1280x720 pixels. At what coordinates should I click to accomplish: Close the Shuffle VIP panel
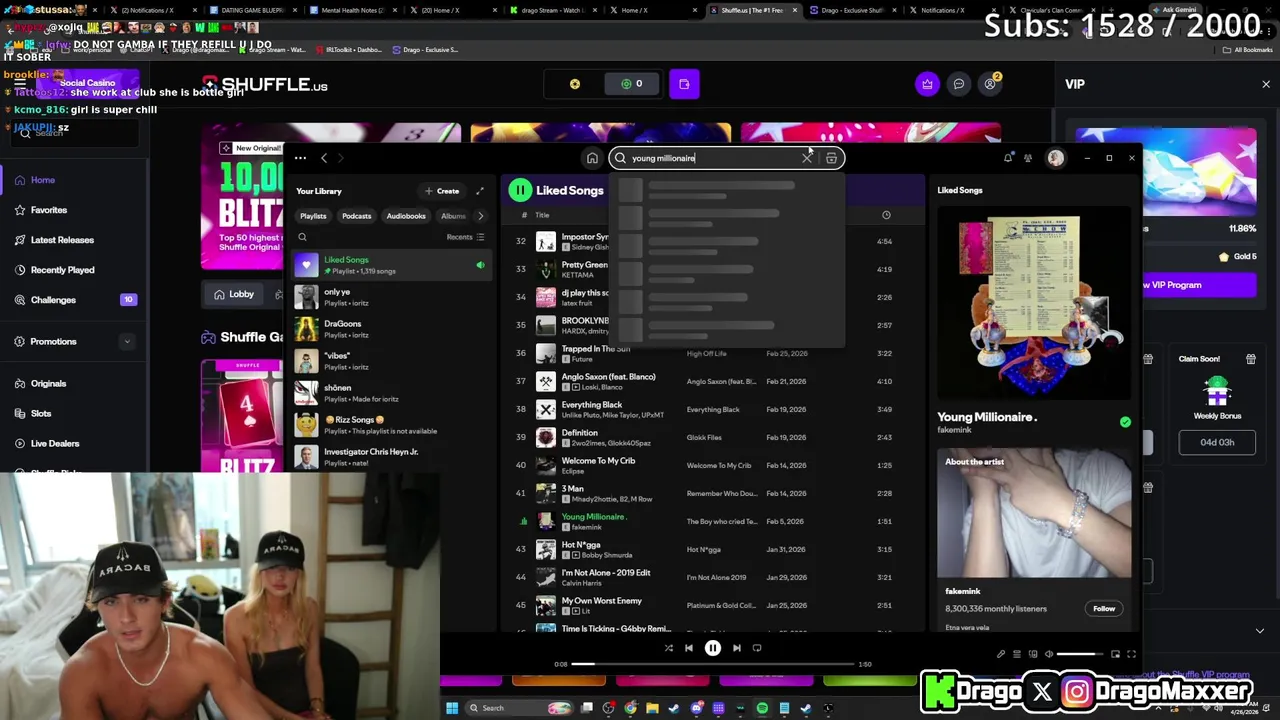(1266, 84)
